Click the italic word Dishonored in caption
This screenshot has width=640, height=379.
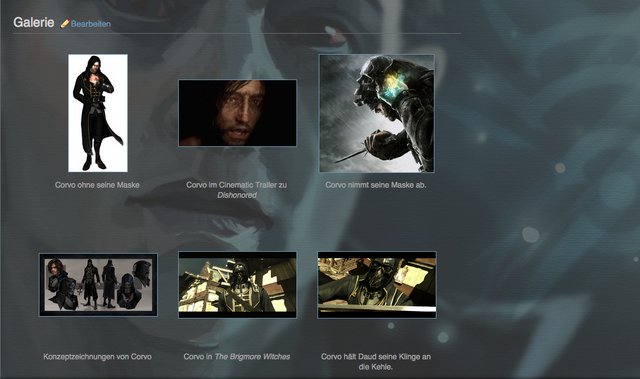coord(237,195)
